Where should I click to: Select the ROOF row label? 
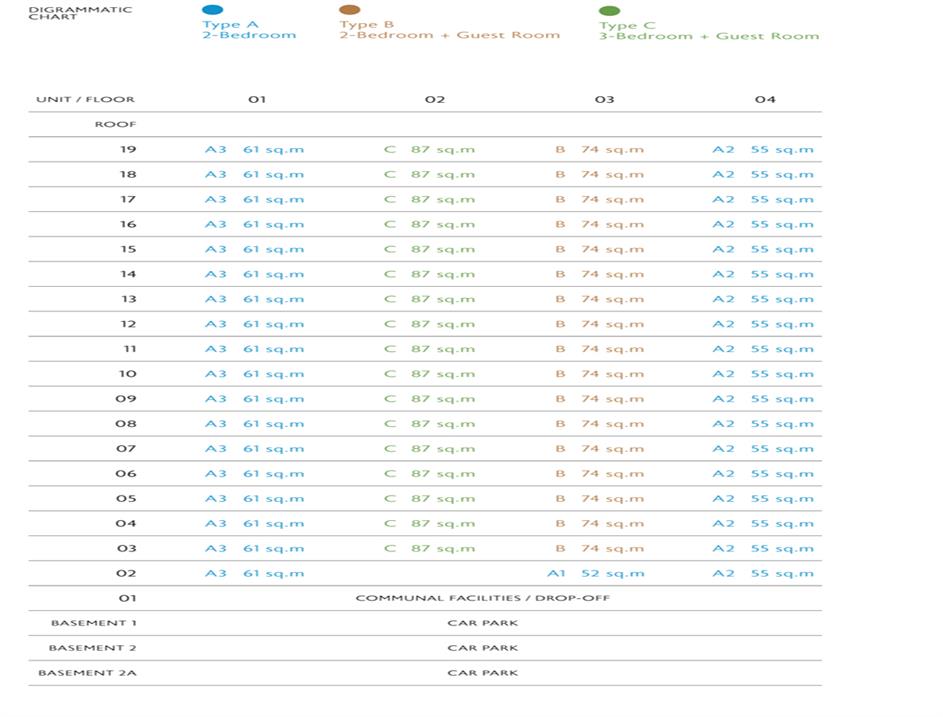pos(115,125)
